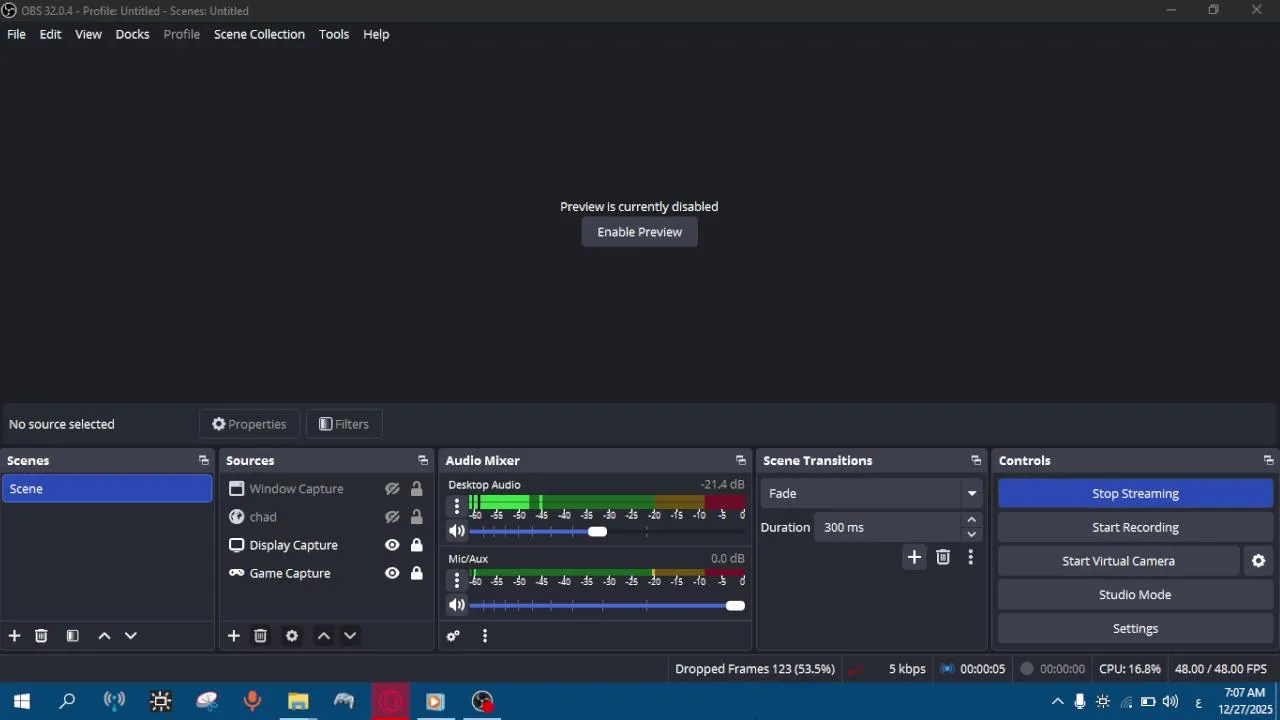Pop out the Controls dock

(1268, 461)
